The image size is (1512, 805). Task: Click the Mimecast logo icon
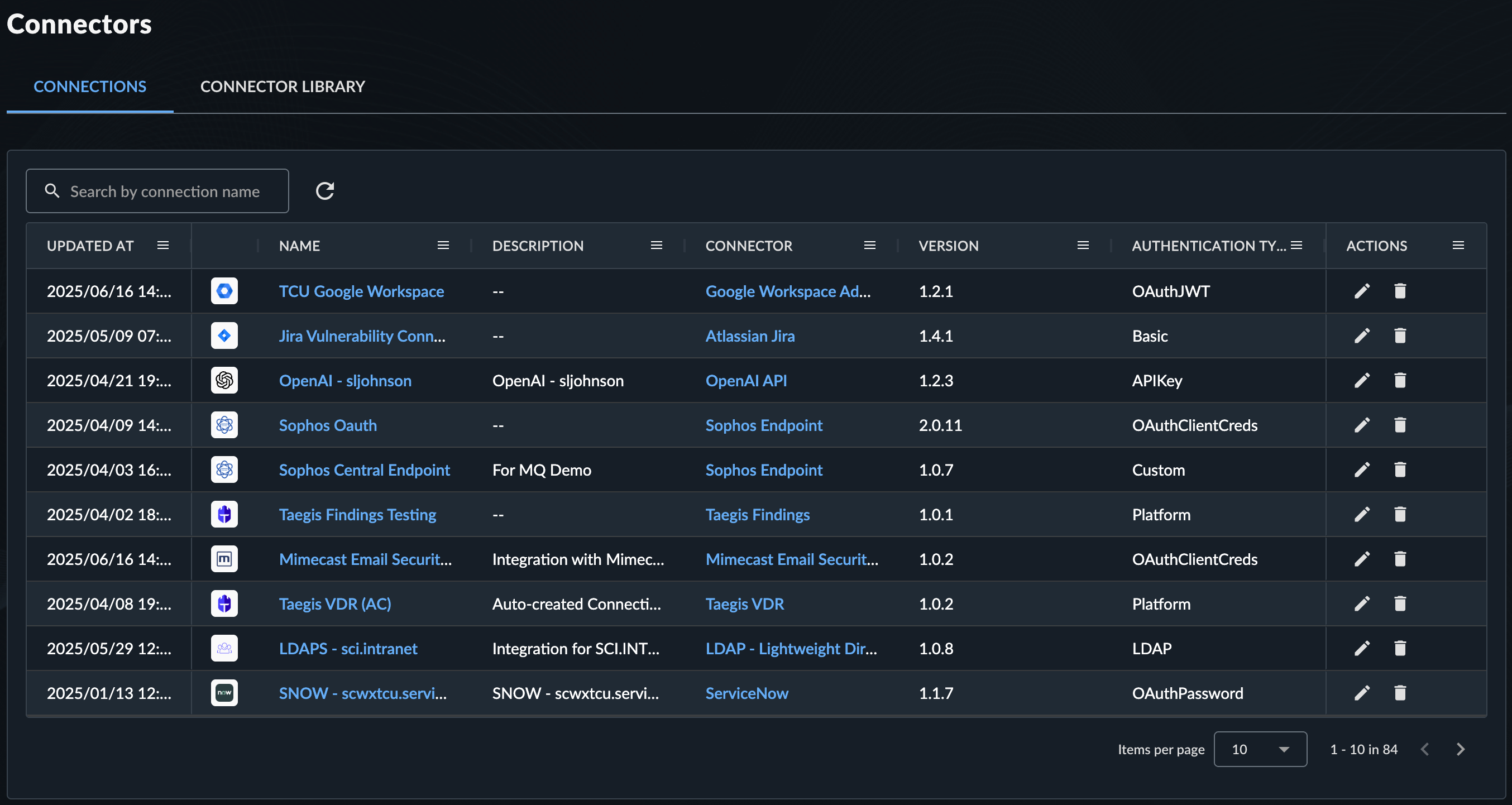coord(224,559)
